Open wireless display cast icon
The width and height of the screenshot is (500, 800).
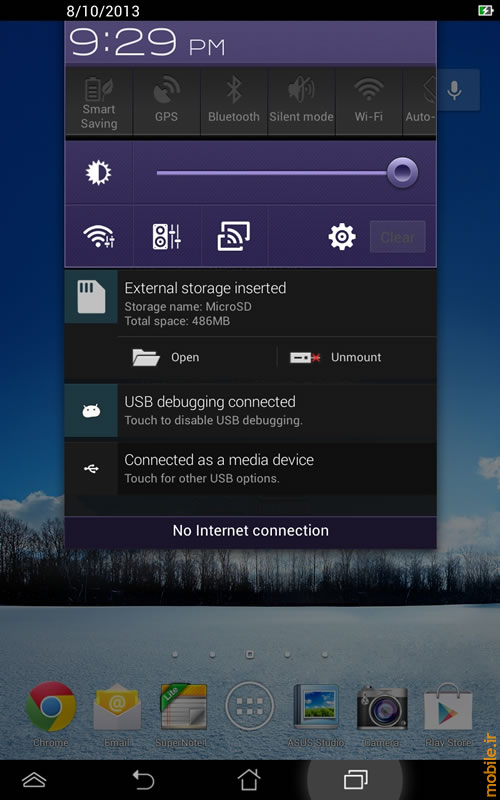[x=234, y=236]
